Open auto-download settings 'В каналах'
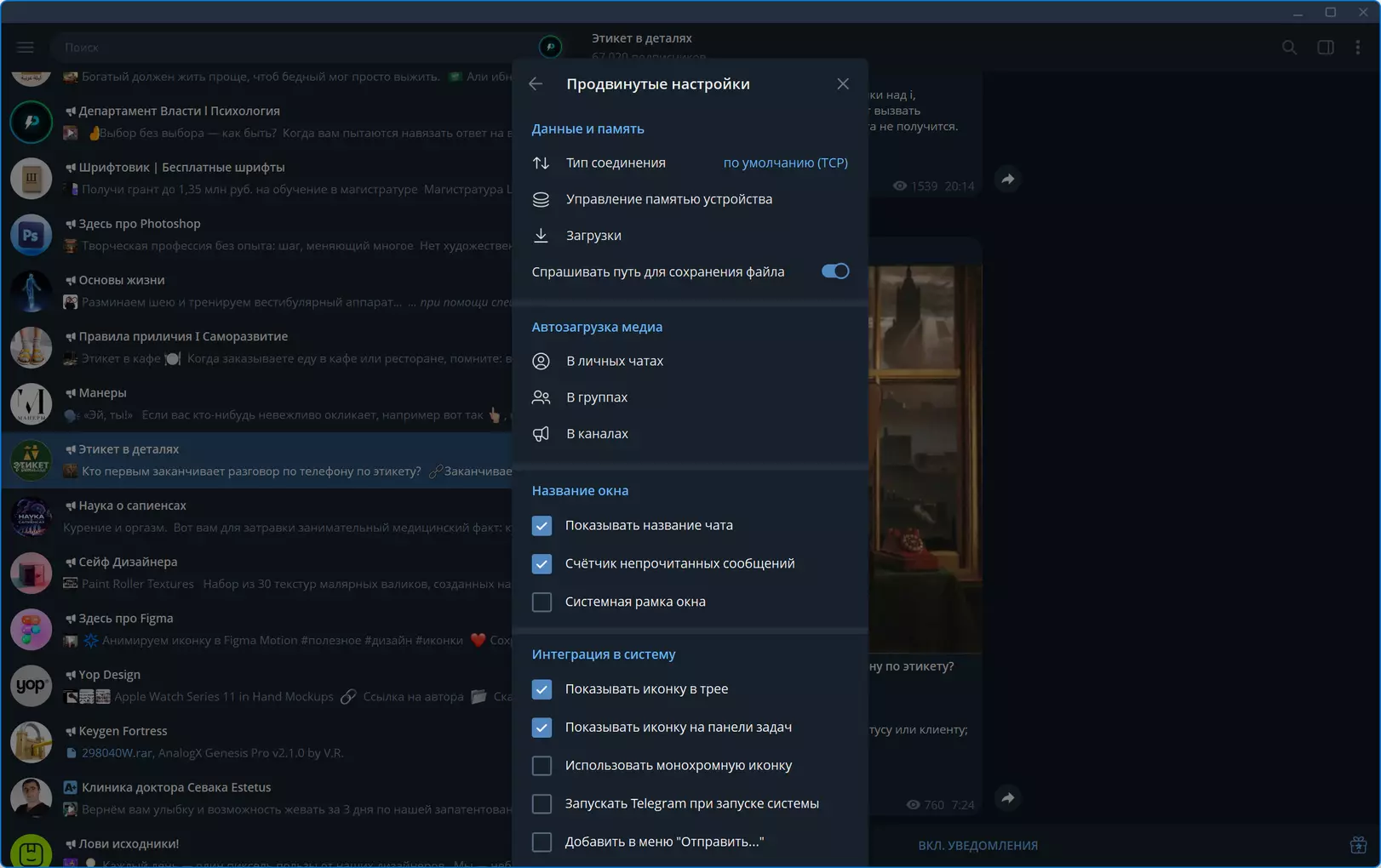 tap(690, 434)
